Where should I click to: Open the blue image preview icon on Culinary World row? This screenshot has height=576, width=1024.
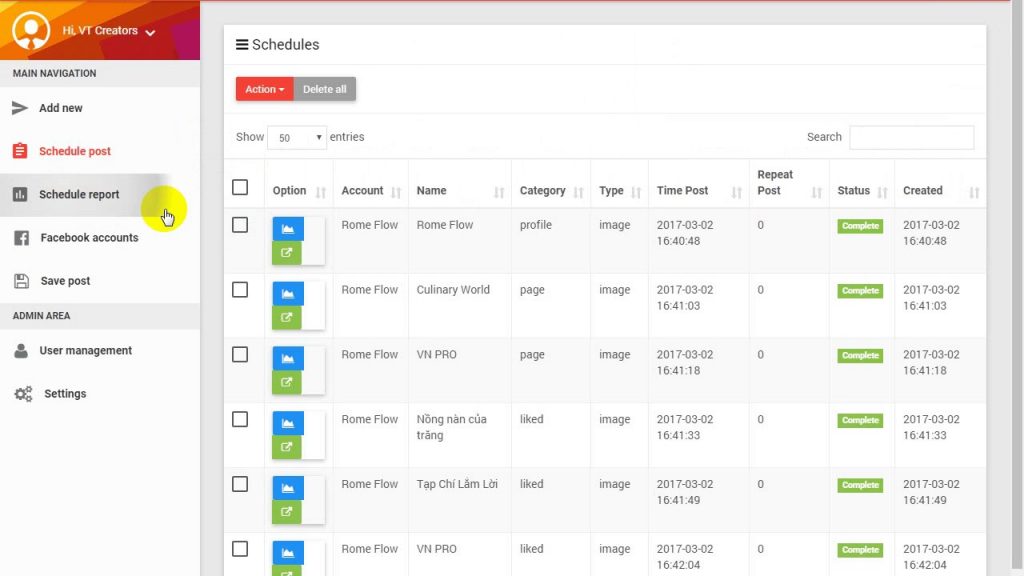tap(288, 294)
